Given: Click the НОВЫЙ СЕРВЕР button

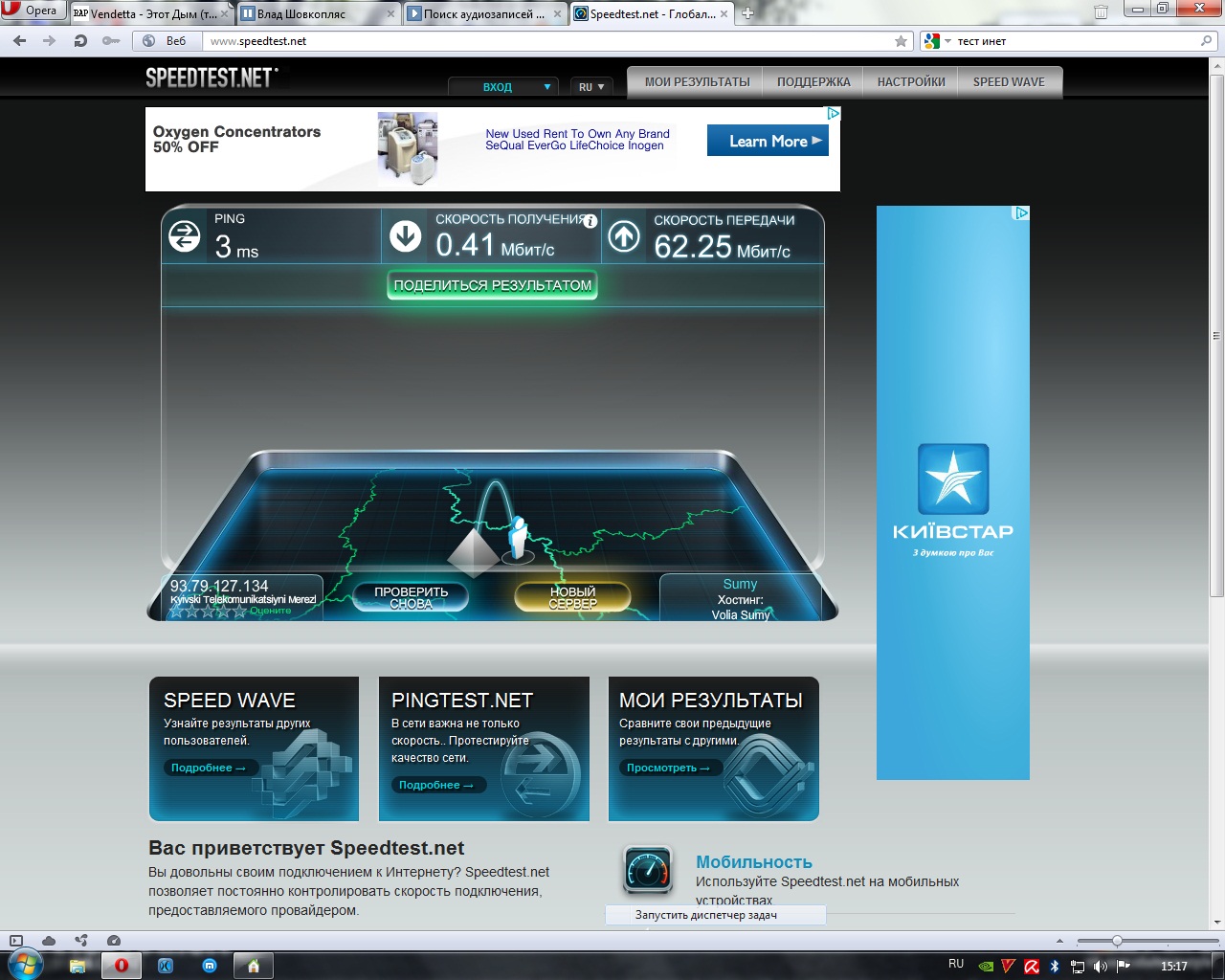Looking at the screenshot, I should point(572,598).
